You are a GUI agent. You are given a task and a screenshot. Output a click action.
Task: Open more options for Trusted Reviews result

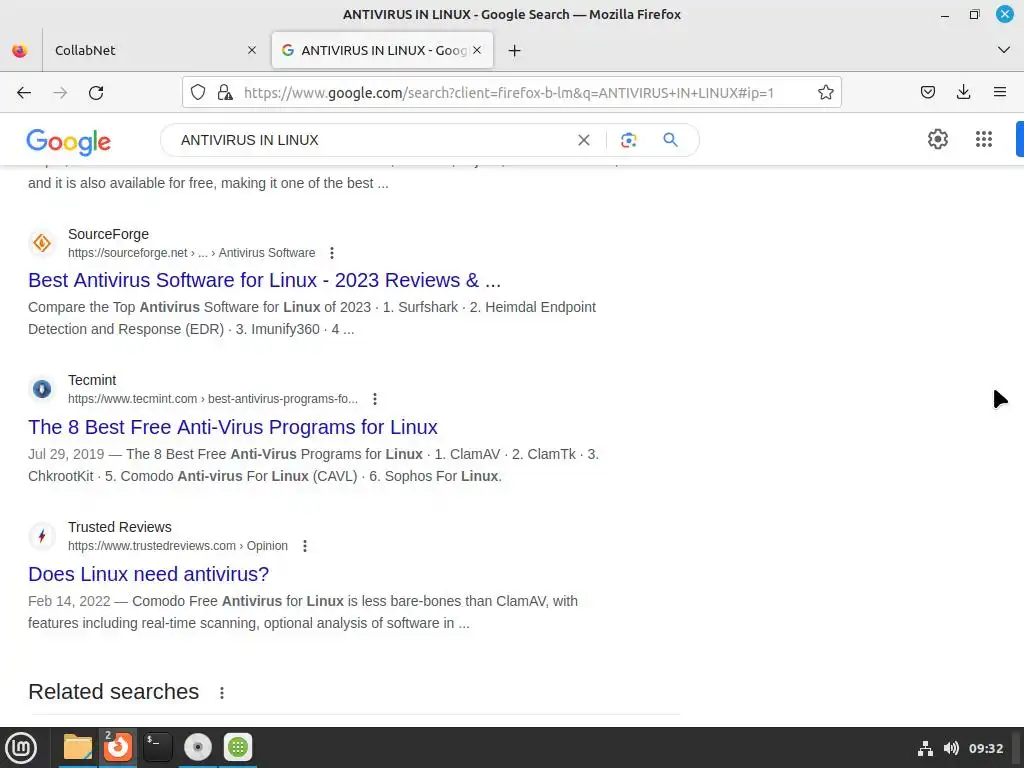click(x=304, y=545)
